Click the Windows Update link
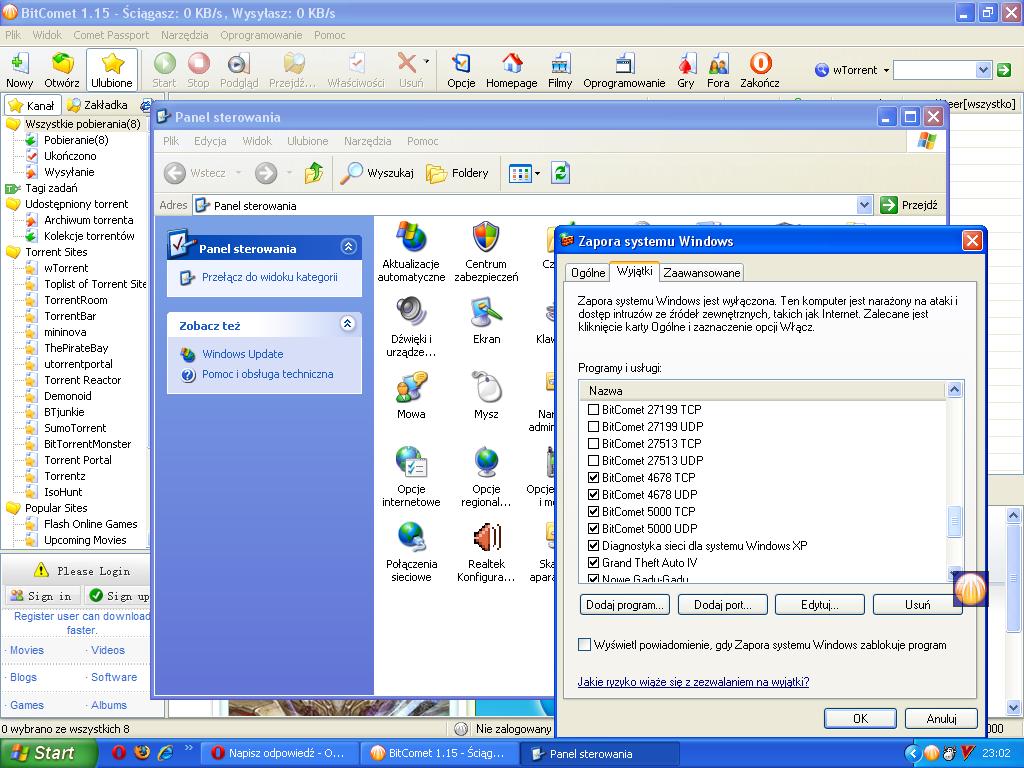 pos(242,354)
